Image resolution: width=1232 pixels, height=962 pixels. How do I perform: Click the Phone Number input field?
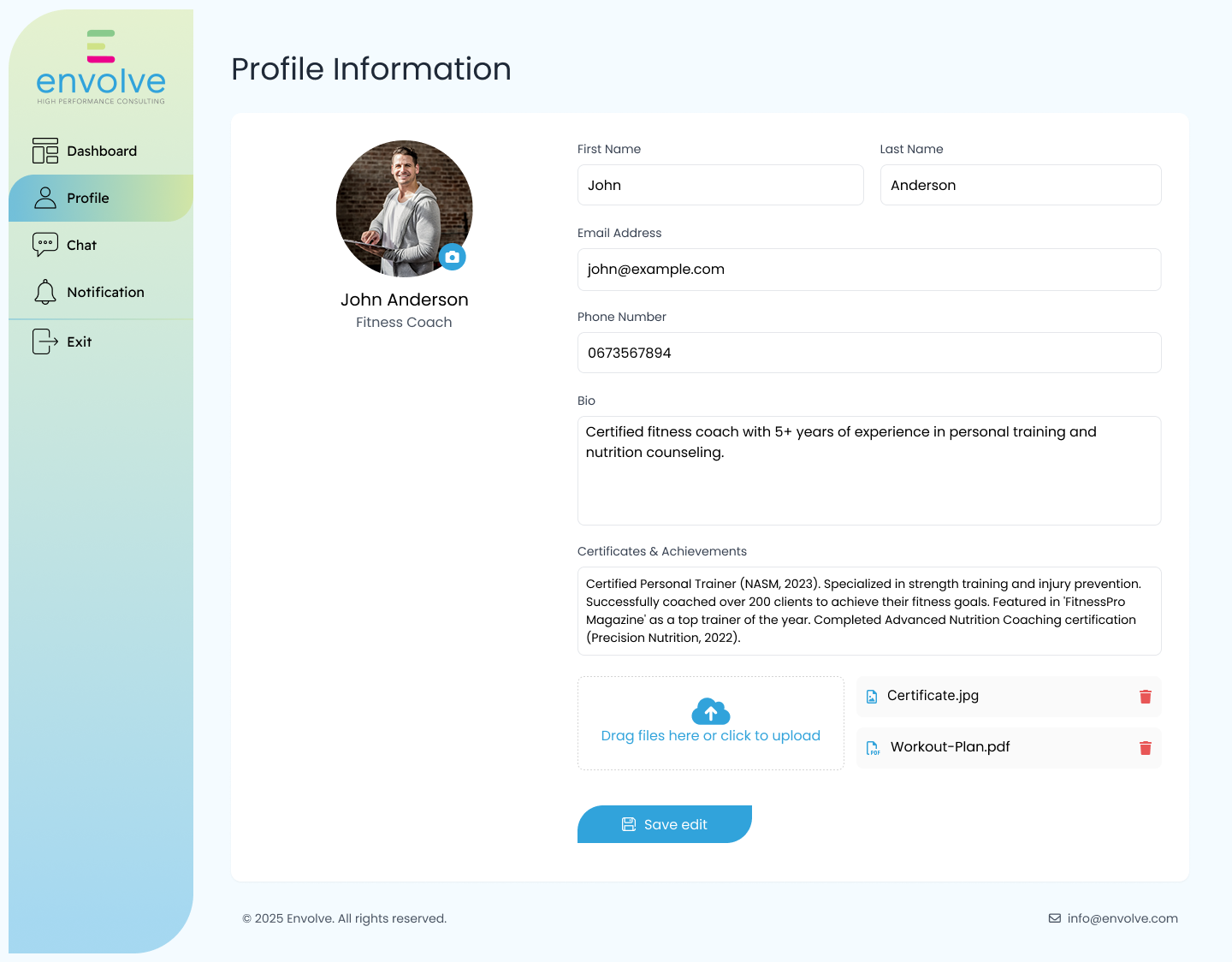(x=869, y=353)
